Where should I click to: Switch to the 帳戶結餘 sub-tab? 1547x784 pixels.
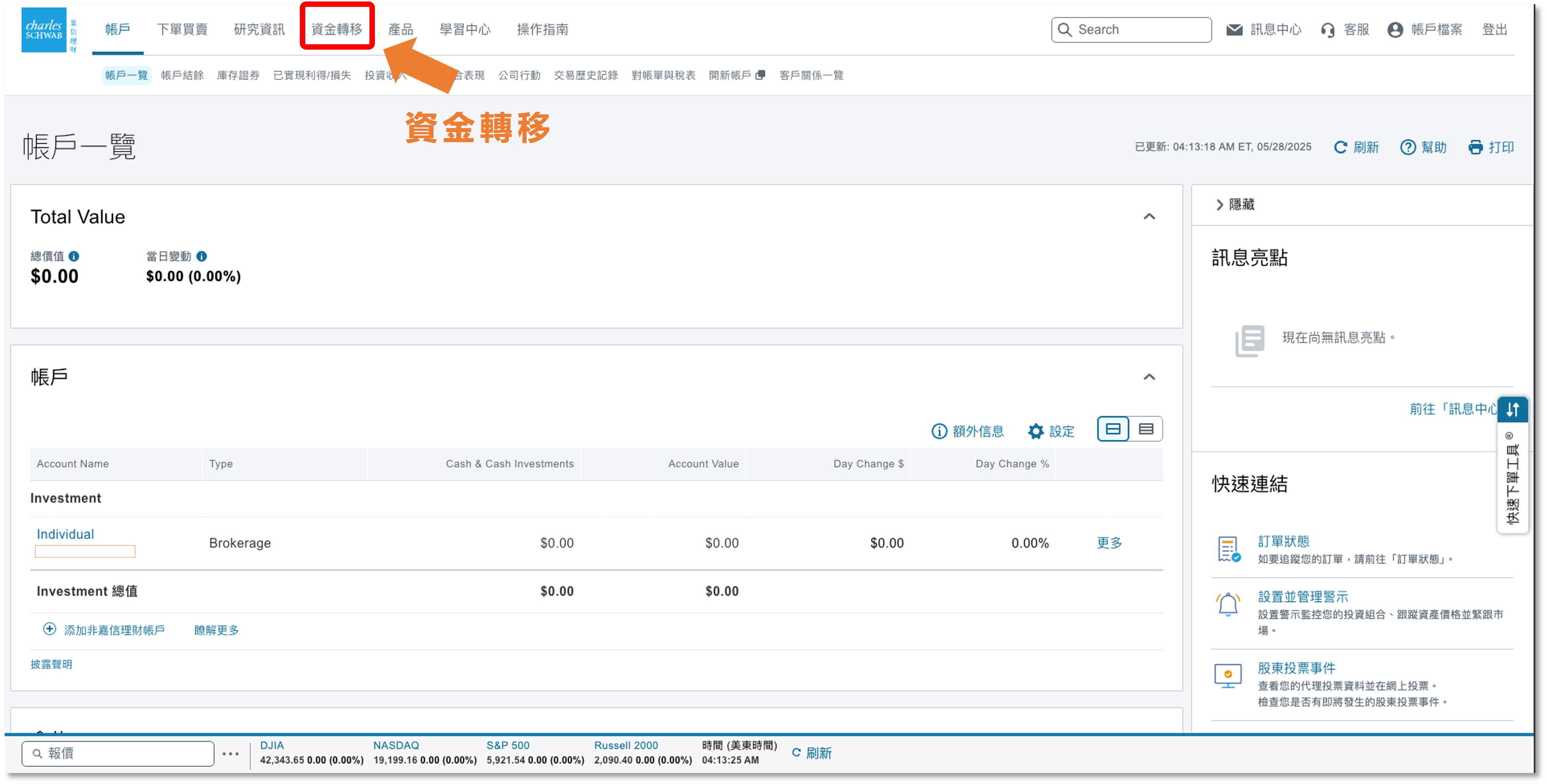(182, 75)
